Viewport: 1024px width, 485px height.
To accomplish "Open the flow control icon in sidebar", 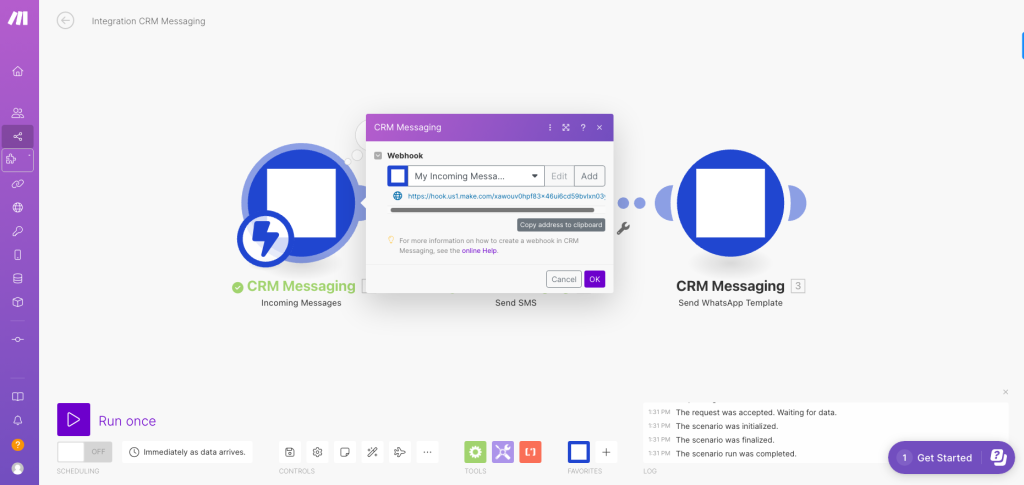I will (x=18, y=339).
